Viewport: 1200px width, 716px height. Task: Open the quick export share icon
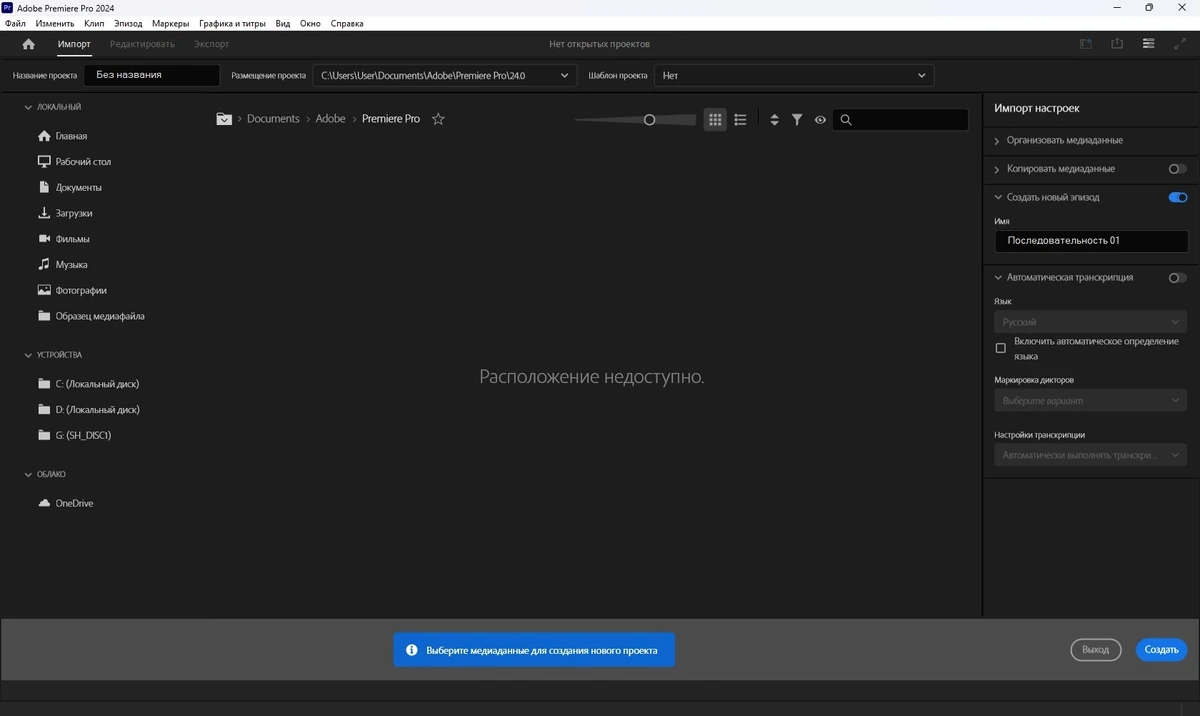[1117, 44]
